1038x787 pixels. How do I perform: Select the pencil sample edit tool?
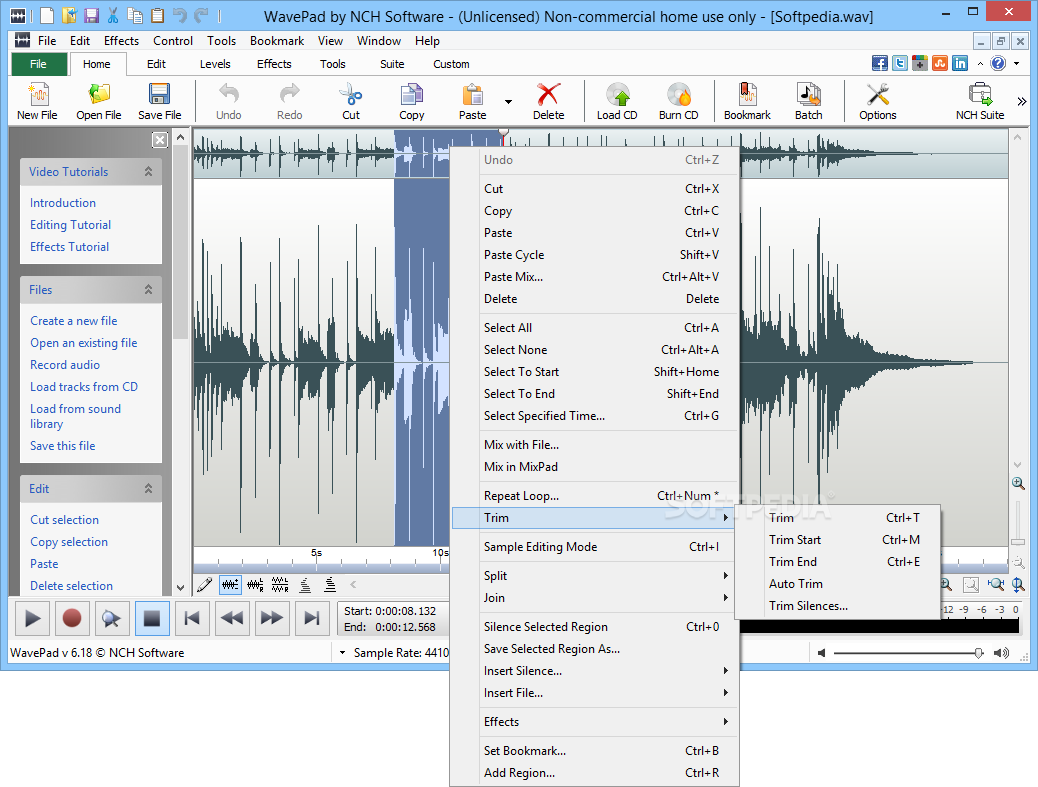205,584
